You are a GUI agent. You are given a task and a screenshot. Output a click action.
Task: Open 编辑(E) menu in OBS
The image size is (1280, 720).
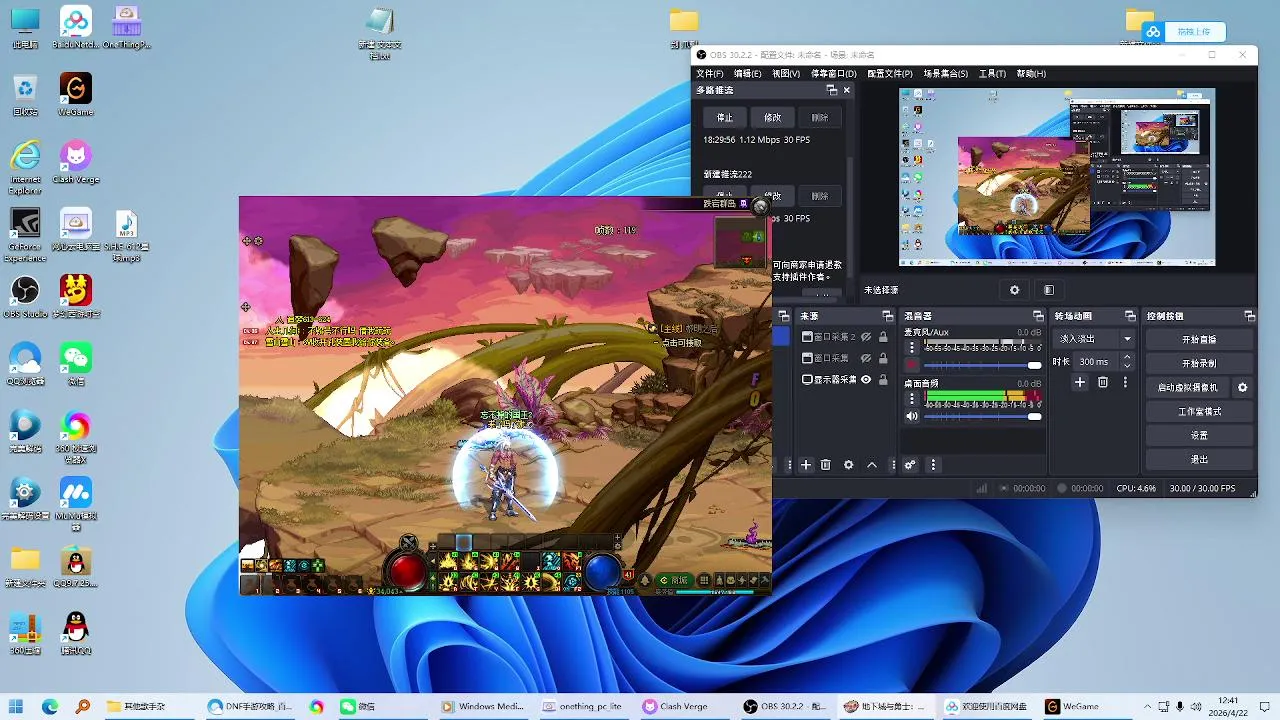click(x=747, y=74)
